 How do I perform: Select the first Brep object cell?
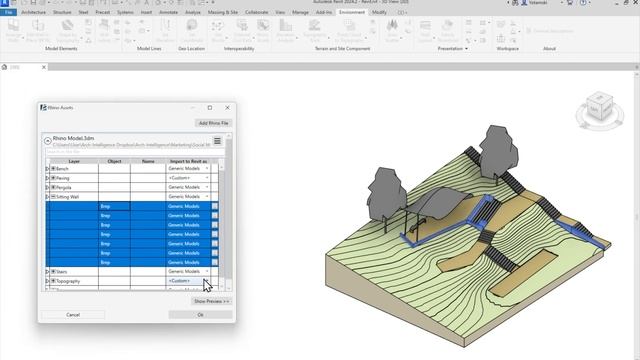click(x=114, y=207)
